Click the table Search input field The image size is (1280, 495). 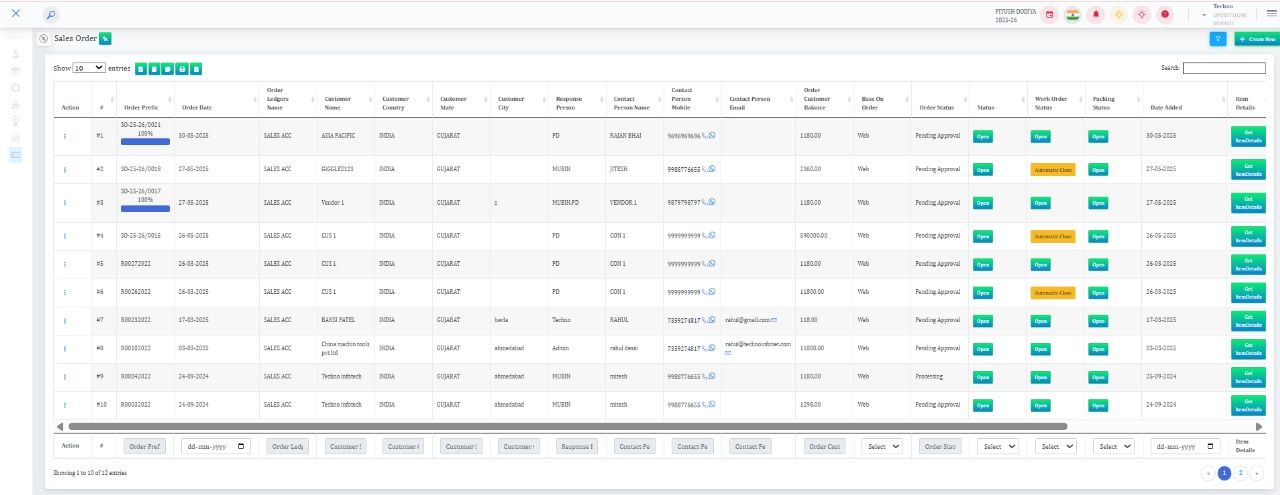pos(1224,68)
